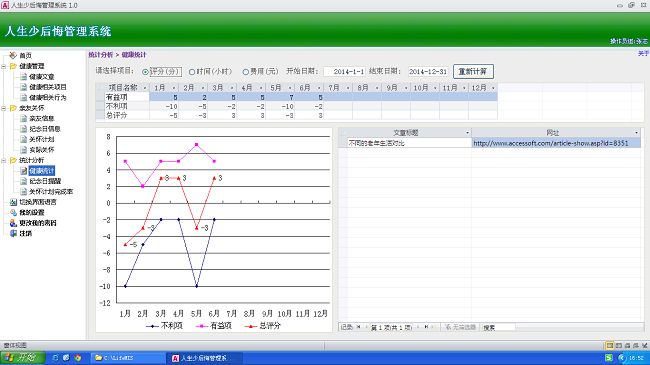
Task: Open 亲友信息 in the tree
Action: 41,118
